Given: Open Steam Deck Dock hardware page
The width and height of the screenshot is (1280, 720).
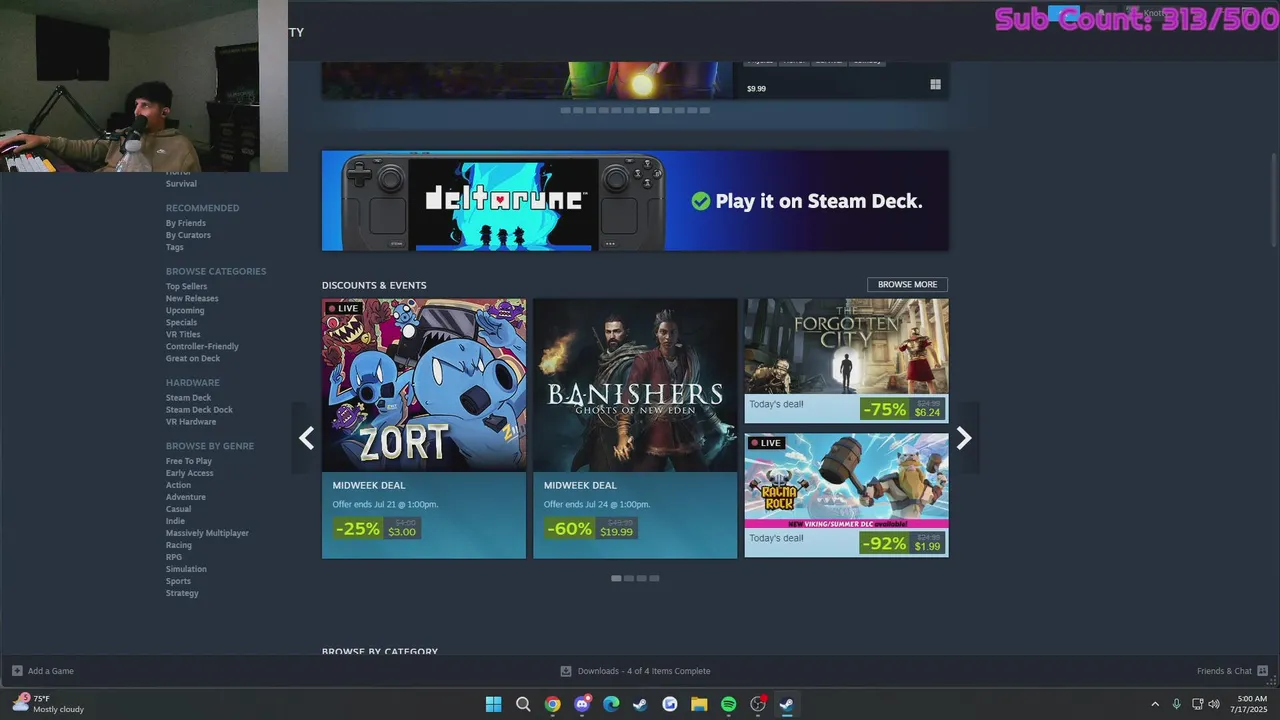Looking at the screenshot, I should (199, 410).
